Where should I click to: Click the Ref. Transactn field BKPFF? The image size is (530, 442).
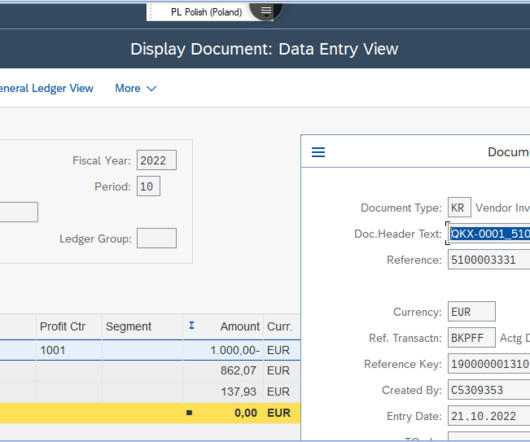click(472, 338)
